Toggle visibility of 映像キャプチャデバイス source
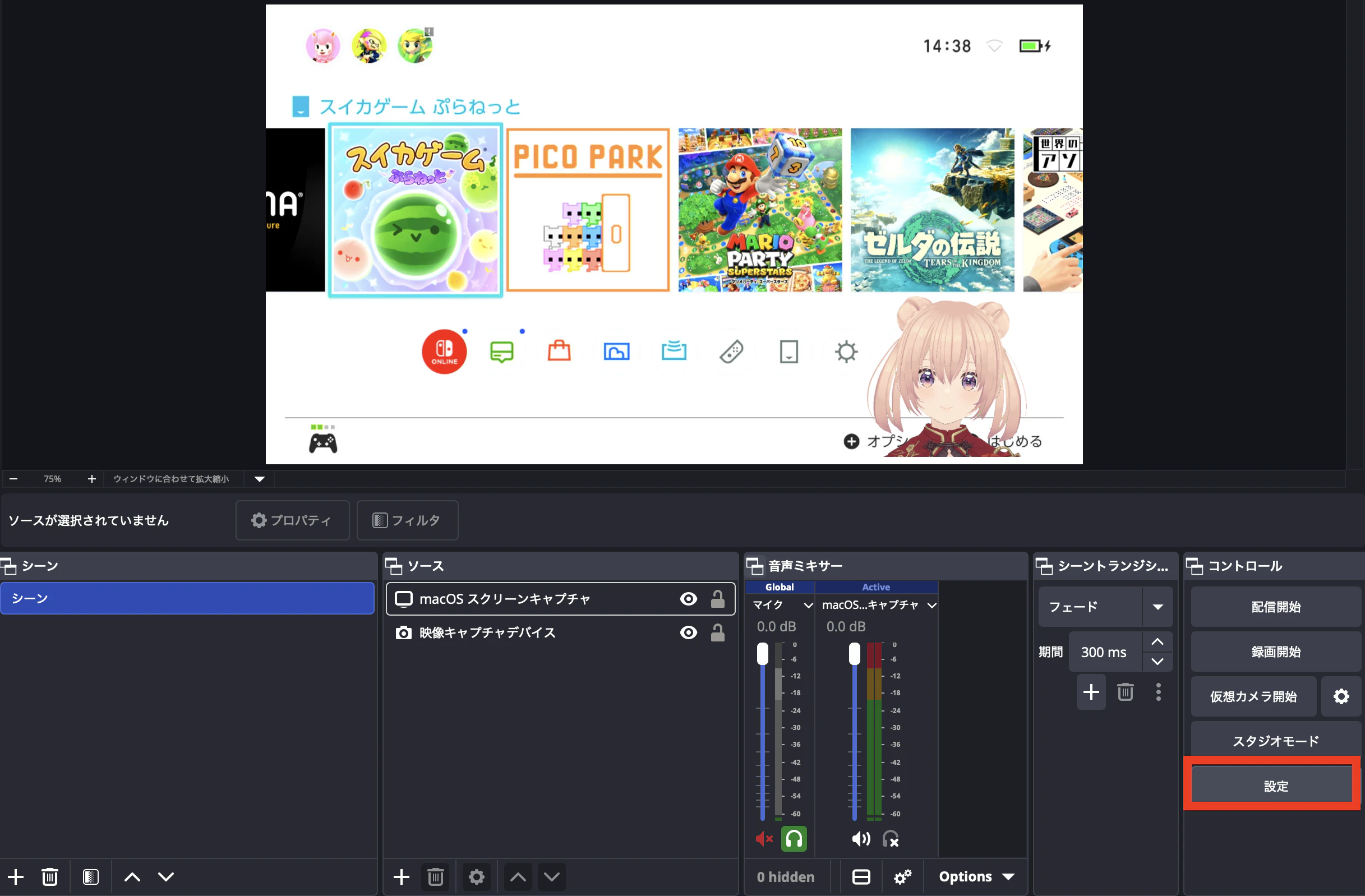The height and width of the screenshot is (896, 1365). click(x=688, y=632)
